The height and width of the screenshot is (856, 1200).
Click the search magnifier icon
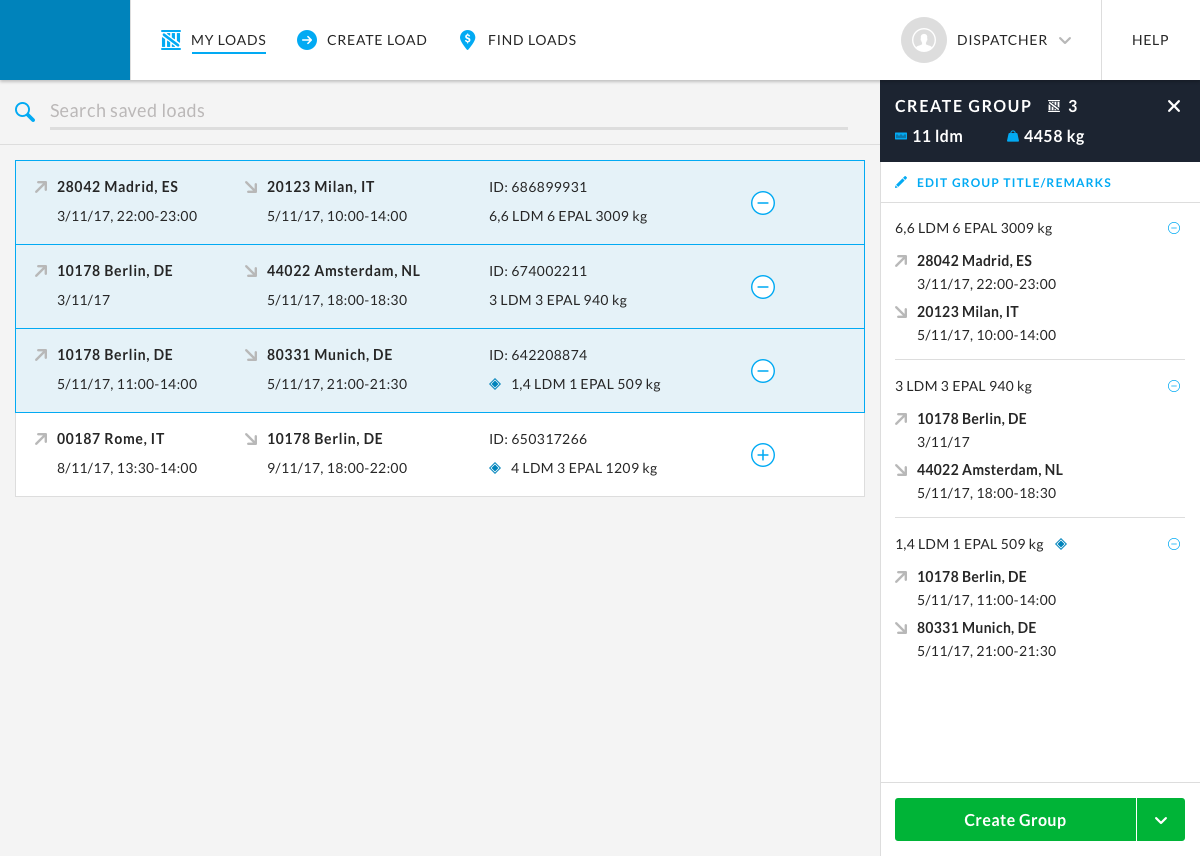(x=25, y=111)
